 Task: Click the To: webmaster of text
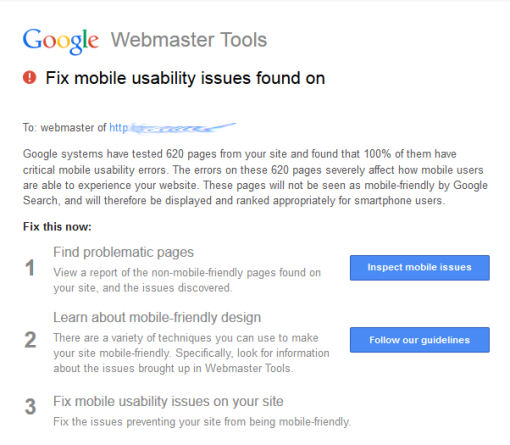[x=64, y=128]
